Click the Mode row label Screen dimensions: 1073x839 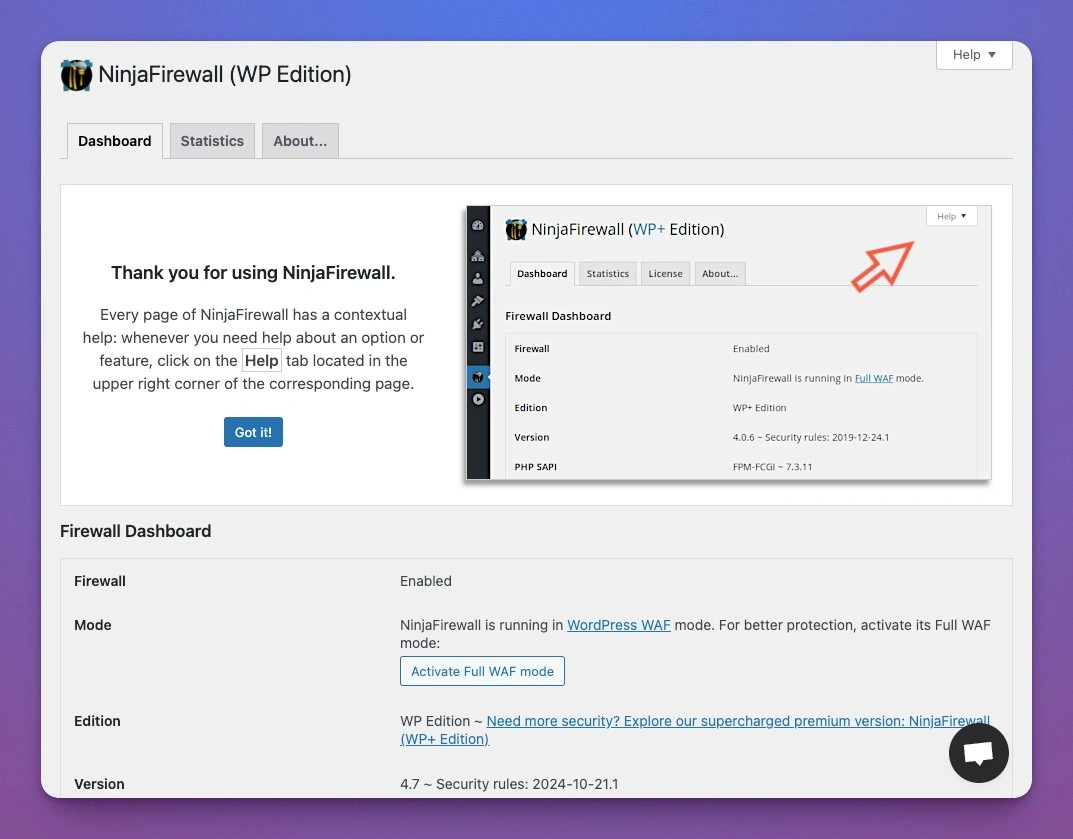(92, 625)
